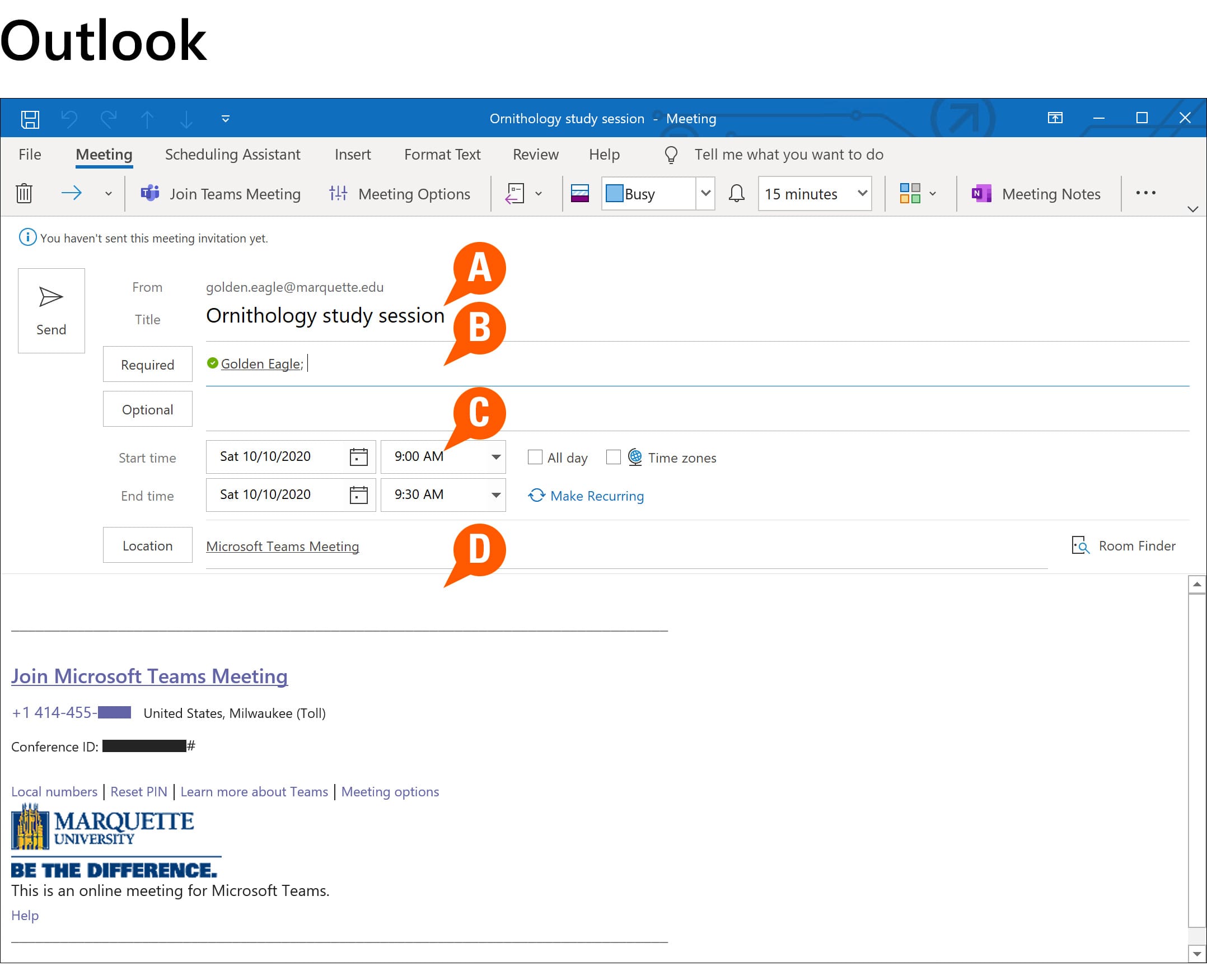Open the Format Text tab
This screenshot has height=980, width=1207.
442,155
